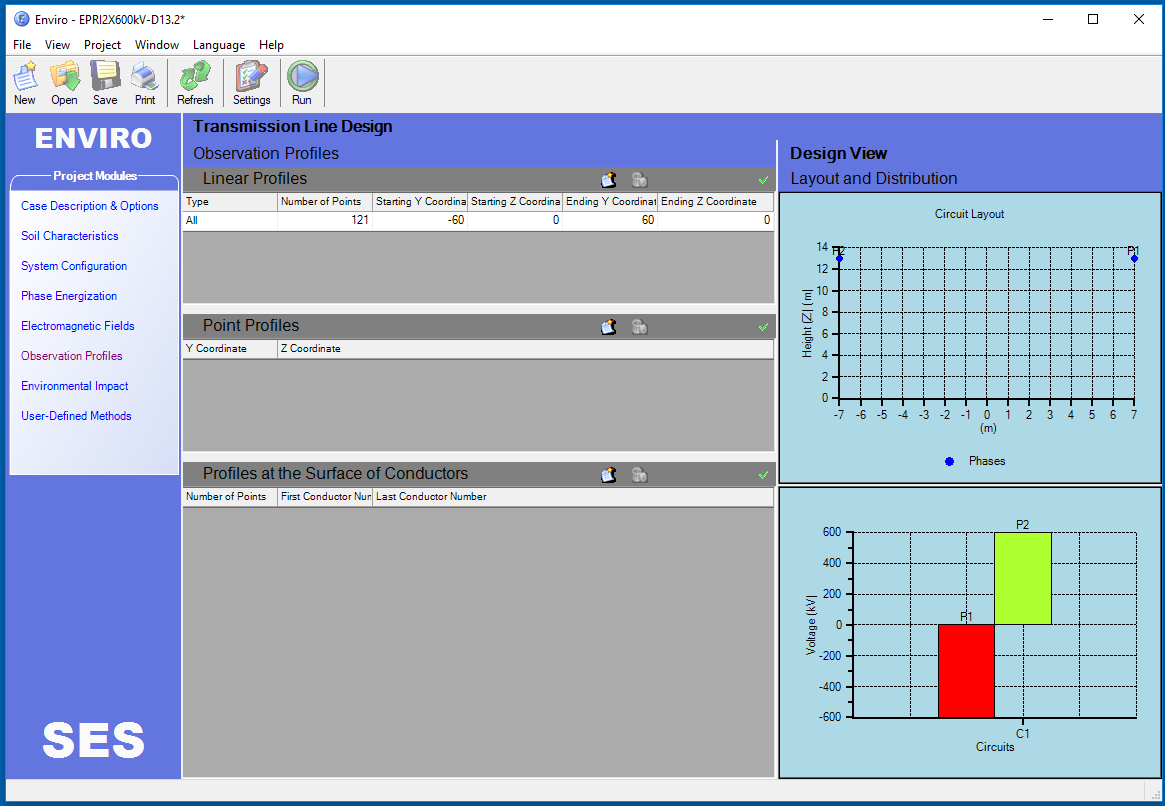The image size is (1165, 806).
Task: Run the simulation with the Run icon
Action: click(x=302, y=81)
